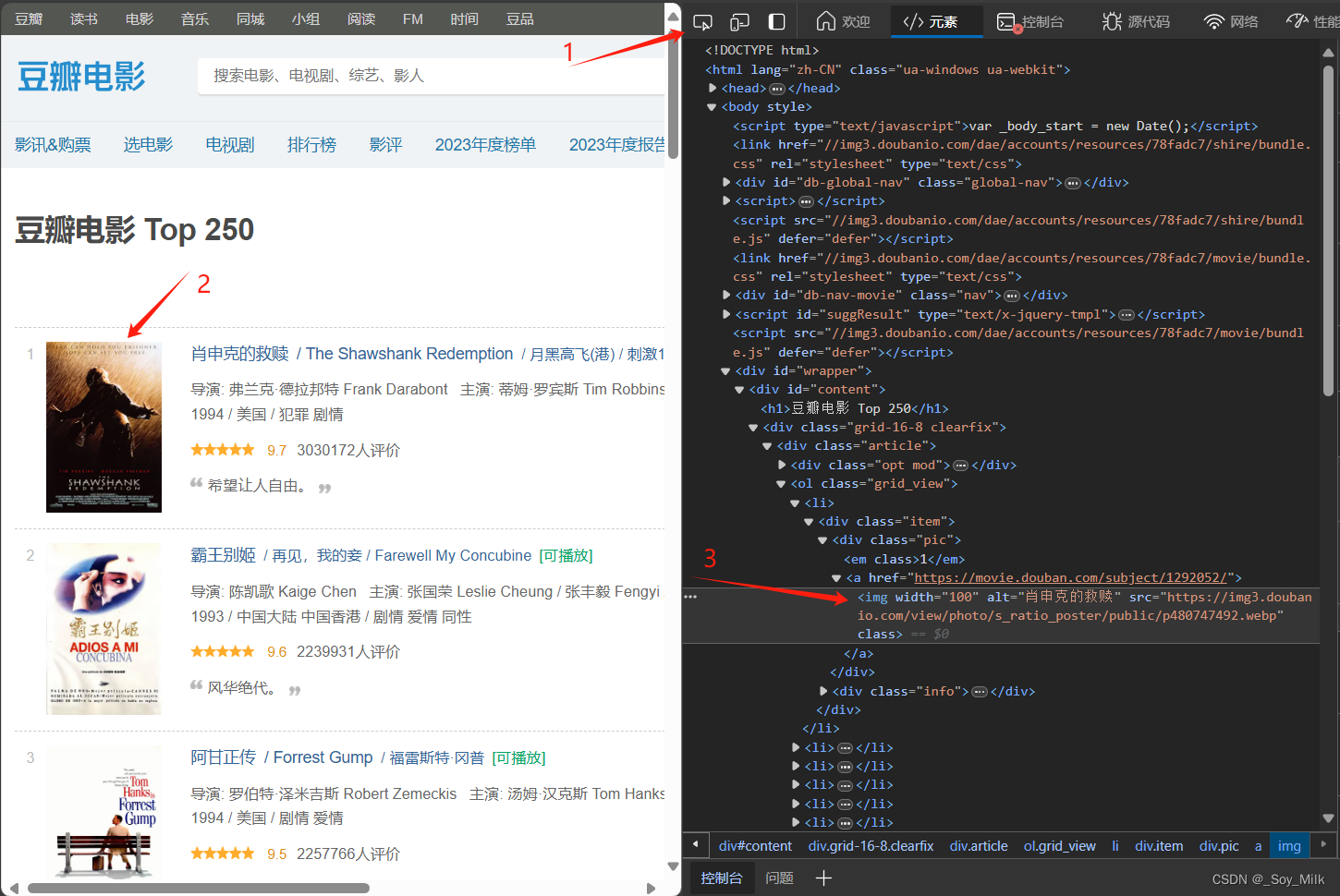Switch to the 元素 (Elements) tab
This screenshot has height=896, width=1340.
click(932, 21)
